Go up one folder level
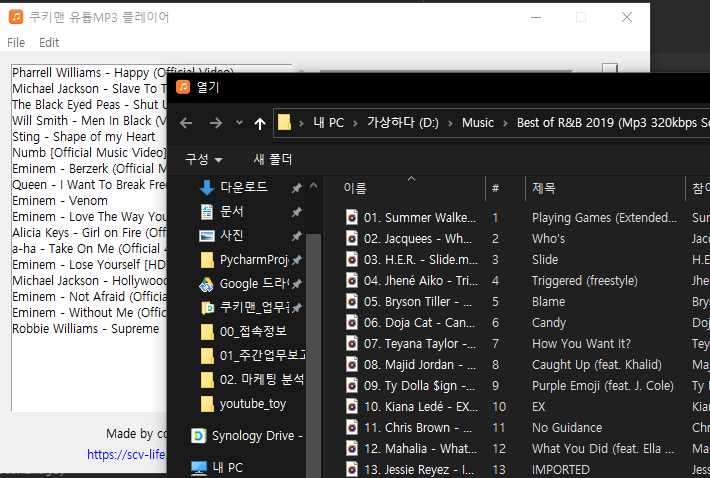This screenshot has width=710, height=478. point(259,123)
